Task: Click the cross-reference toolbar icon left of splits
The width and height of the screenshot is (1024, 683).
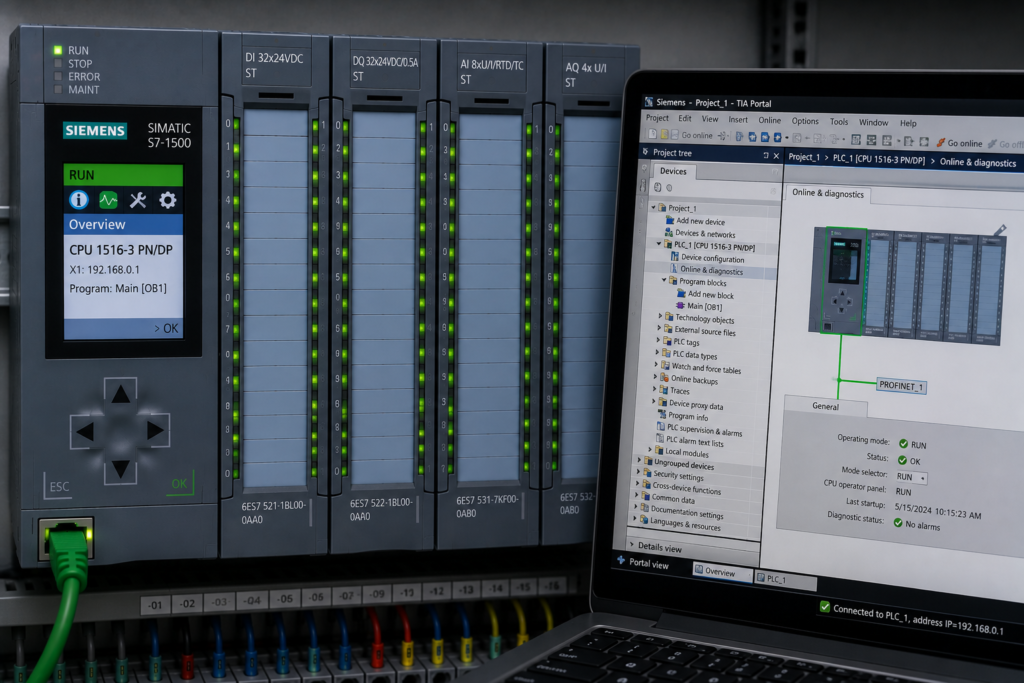Action: point(856,139)
